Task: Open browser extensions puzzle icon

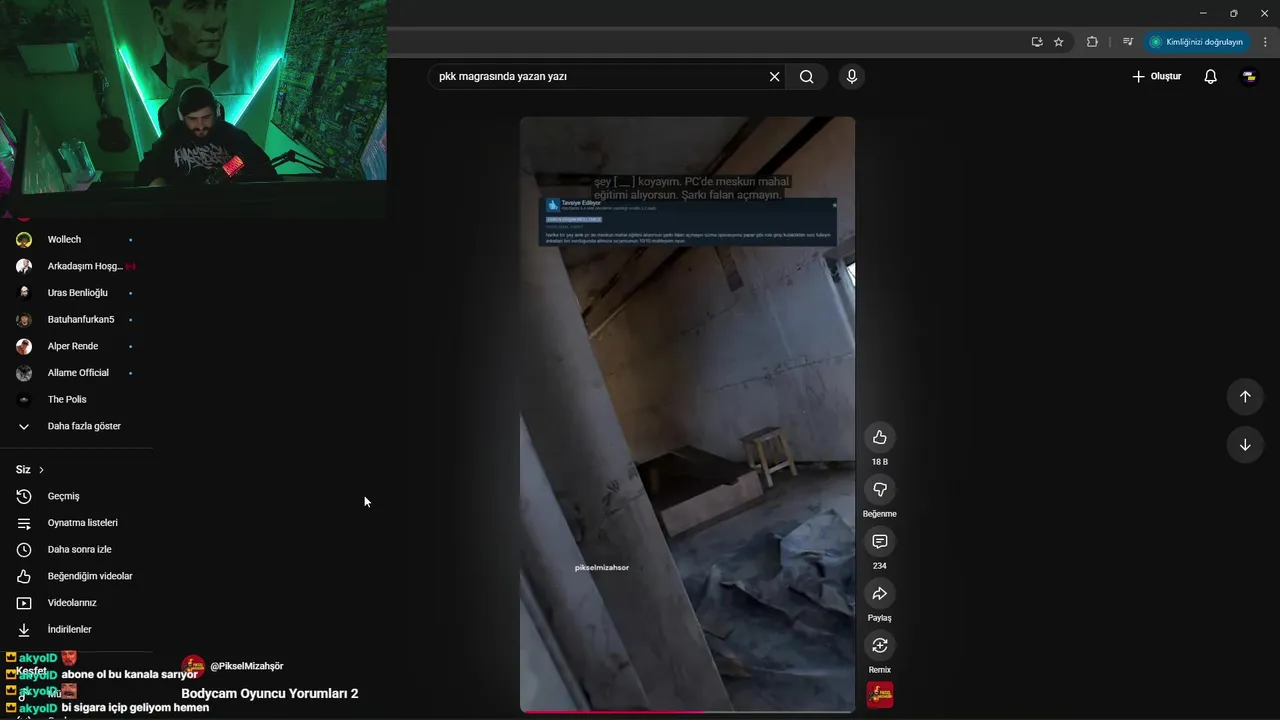Action: pos(1092,42)
